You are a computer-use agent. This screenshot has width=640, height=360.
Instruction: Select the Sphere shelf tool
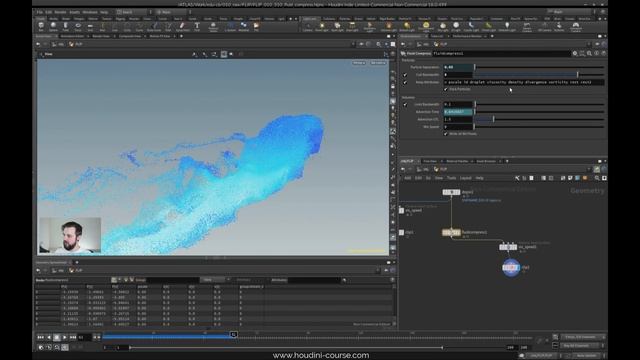(x=53, y=27)
